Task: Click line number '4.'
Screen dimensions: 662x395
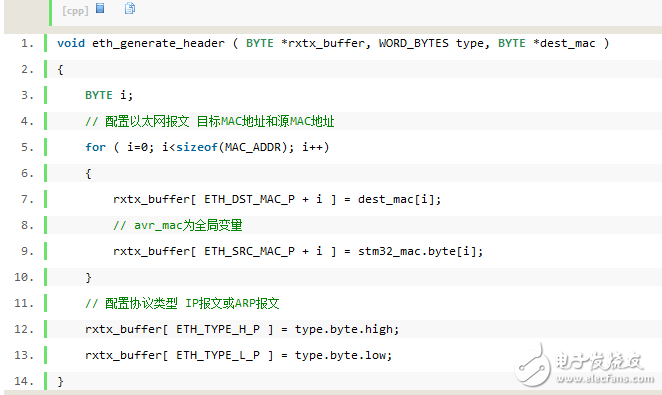Action: tap(27, 122)
